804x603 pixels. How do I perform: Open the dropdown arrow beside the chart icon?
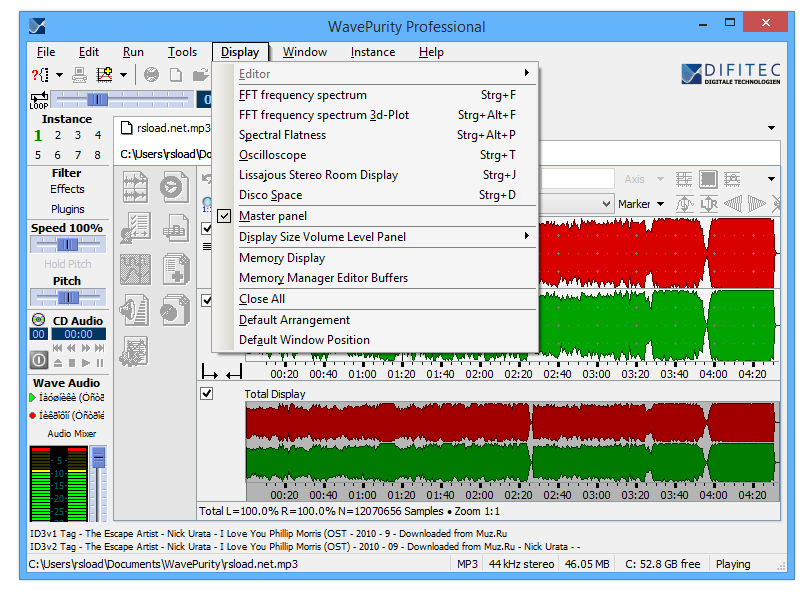tap(123, 75)
